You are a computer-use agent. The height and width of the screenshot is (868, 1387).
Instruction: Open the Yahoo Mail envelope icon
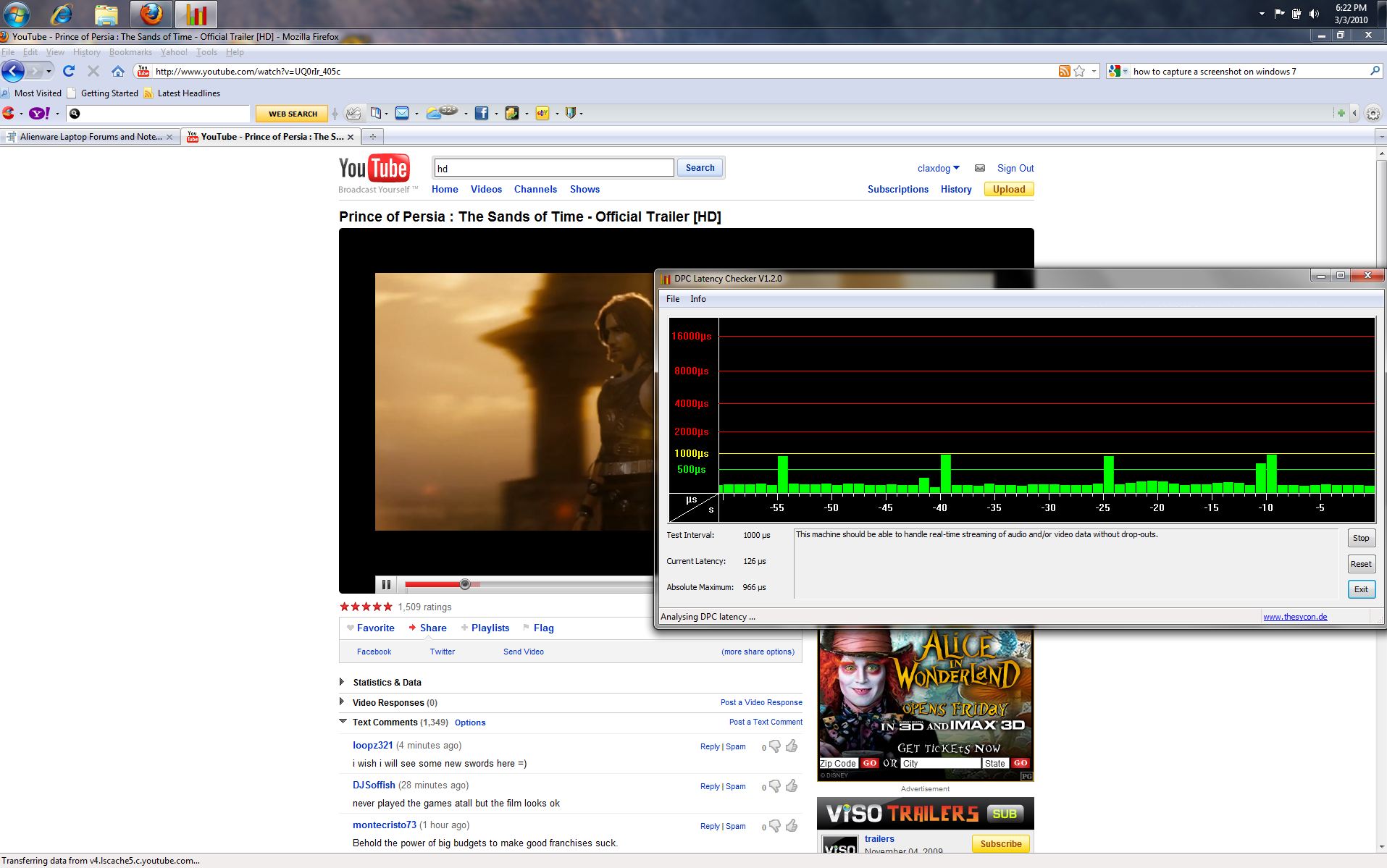tap(402, 113)
